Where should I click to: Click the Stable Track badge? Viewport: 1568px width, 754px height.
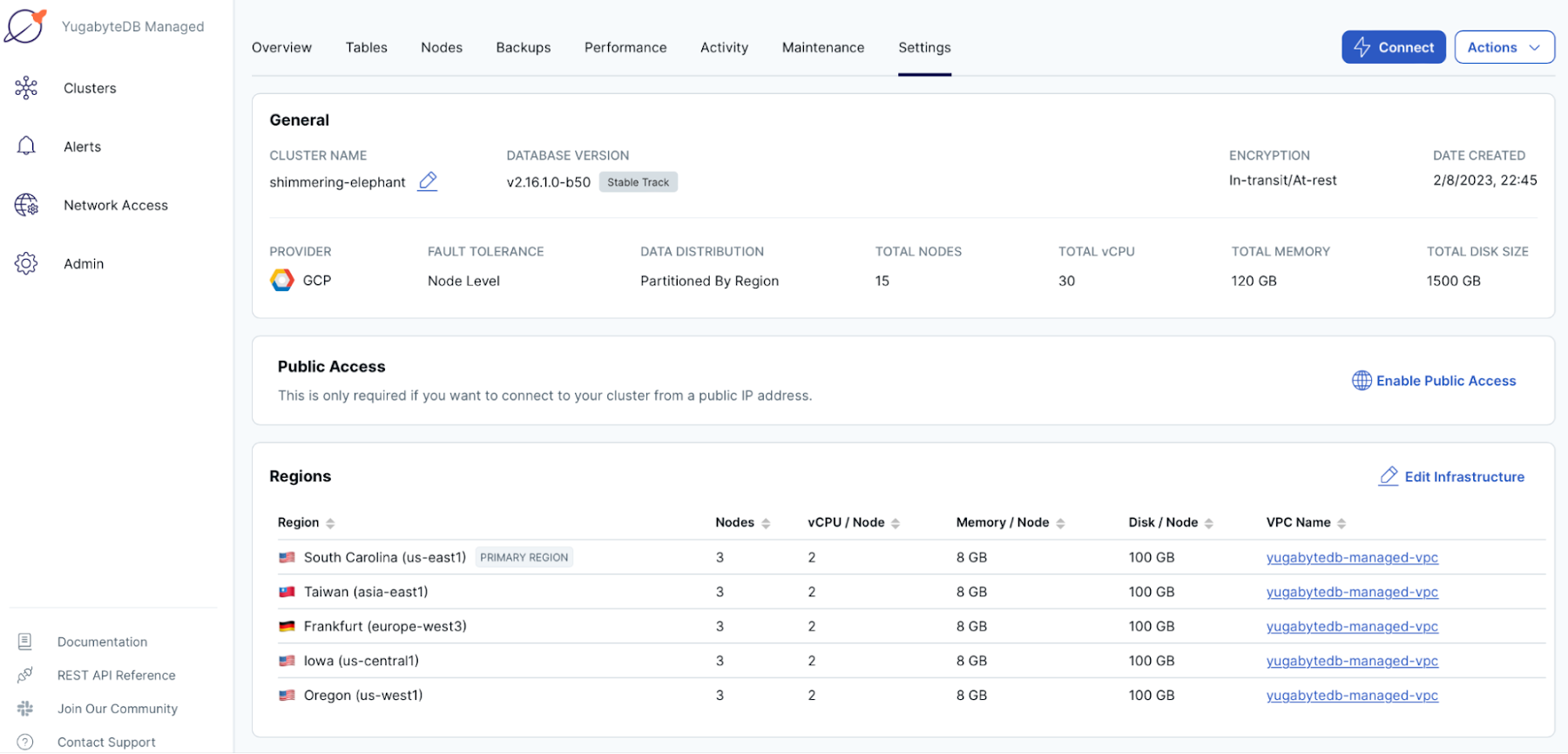tap(639, 181)
